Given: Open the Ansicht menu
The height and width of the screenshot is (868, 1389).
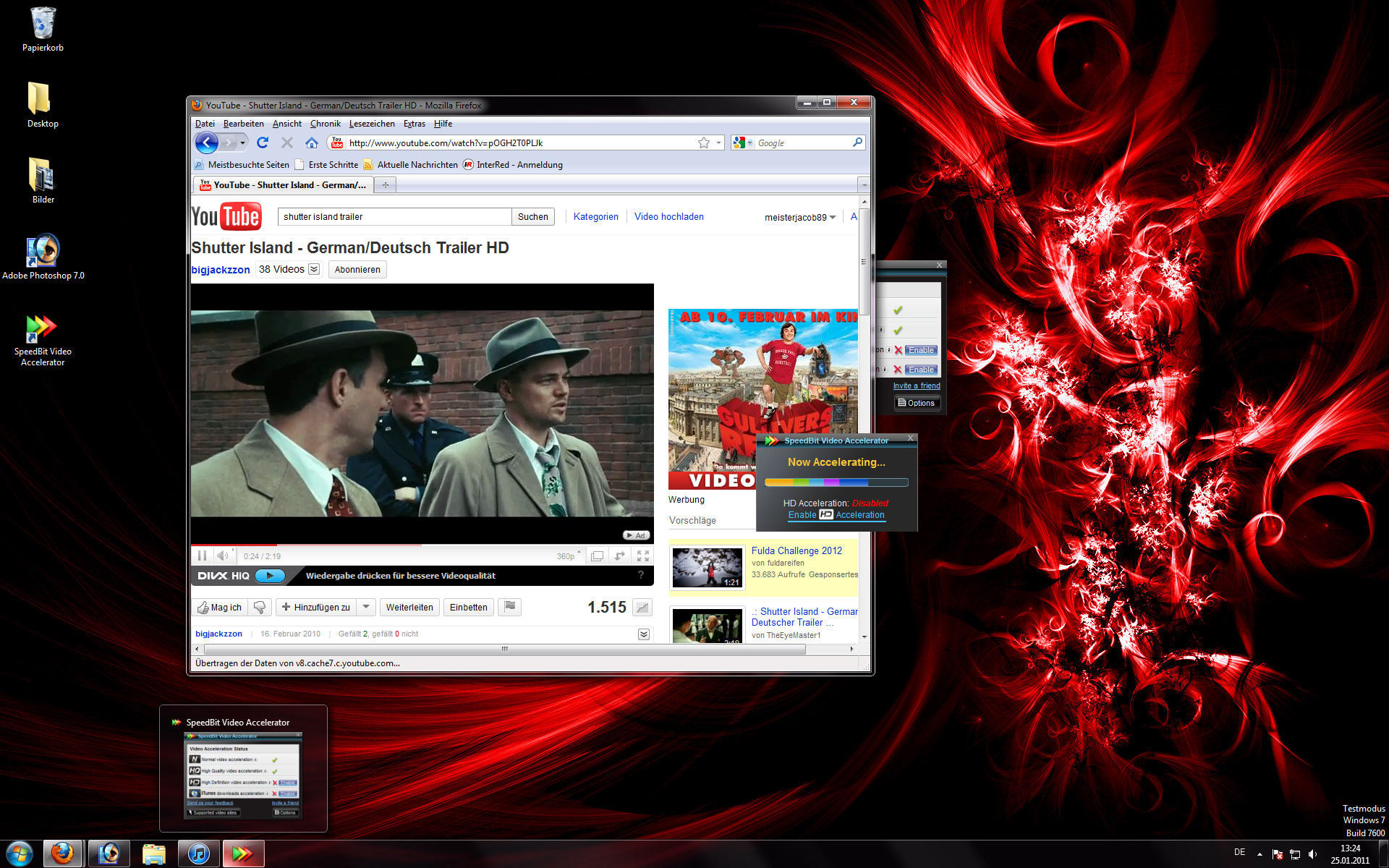Looking at the screenshot, I should click(x=286, y=124).
